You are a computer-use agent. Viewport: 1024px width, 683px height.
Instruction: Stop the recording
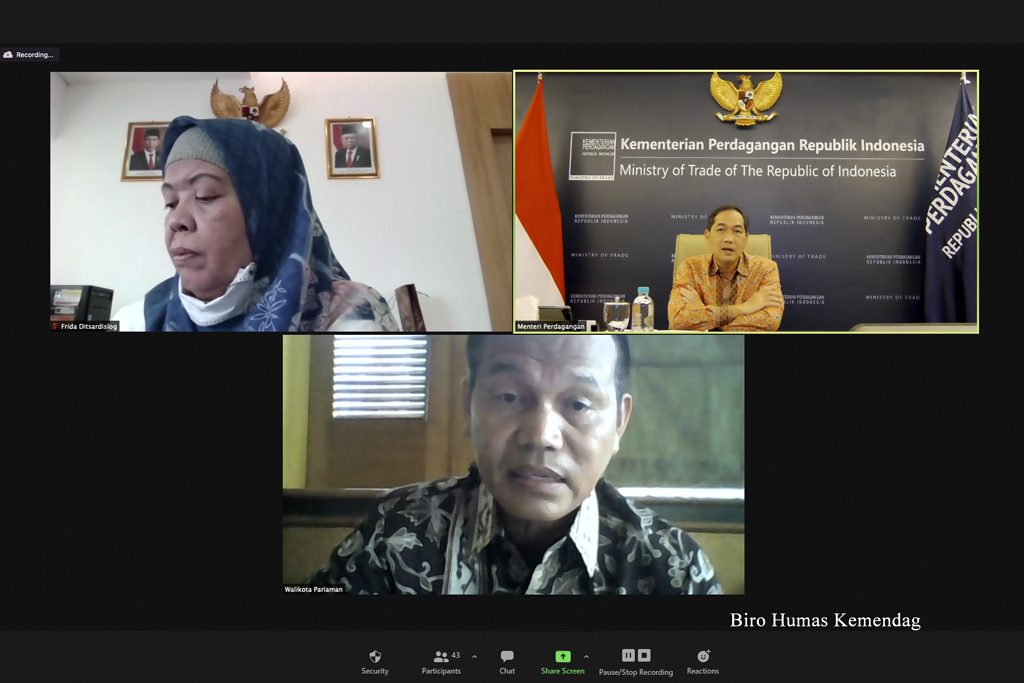[644, 655]
